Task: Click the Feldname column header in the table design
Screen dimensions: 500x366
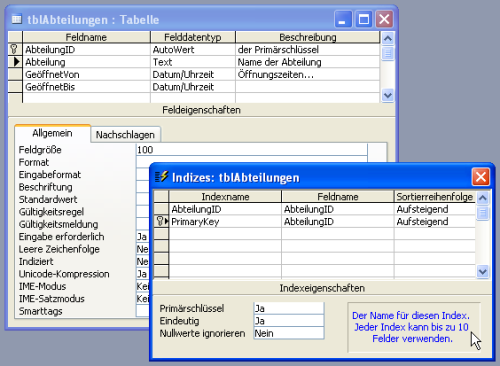Action: coord(86,37)
